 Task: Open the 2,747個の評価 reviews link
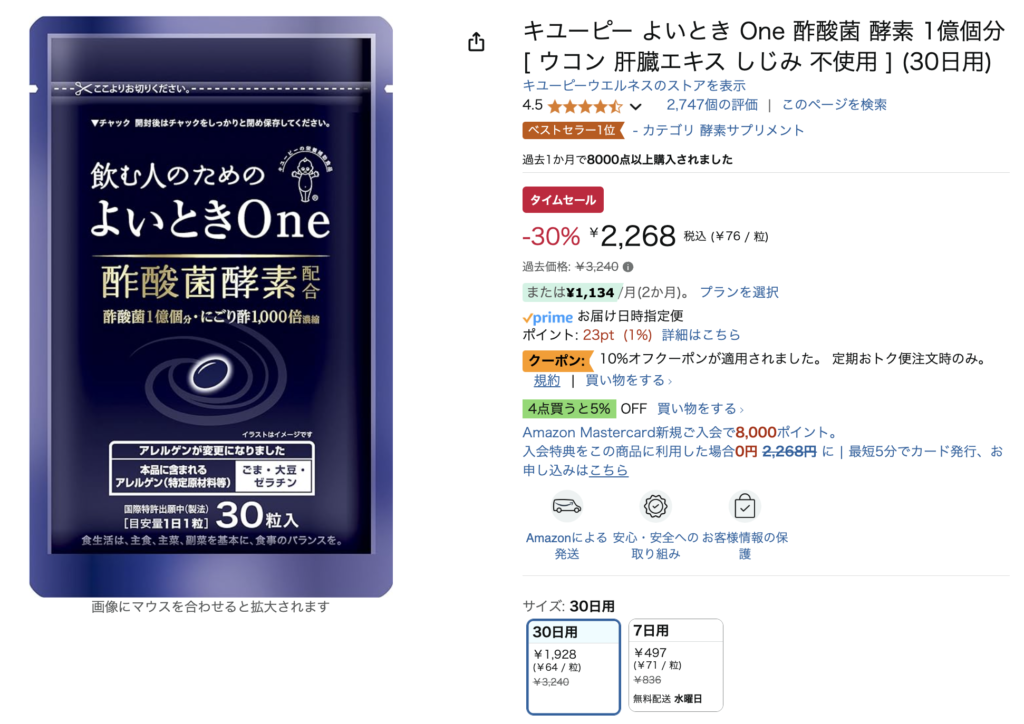pos(712,104)
